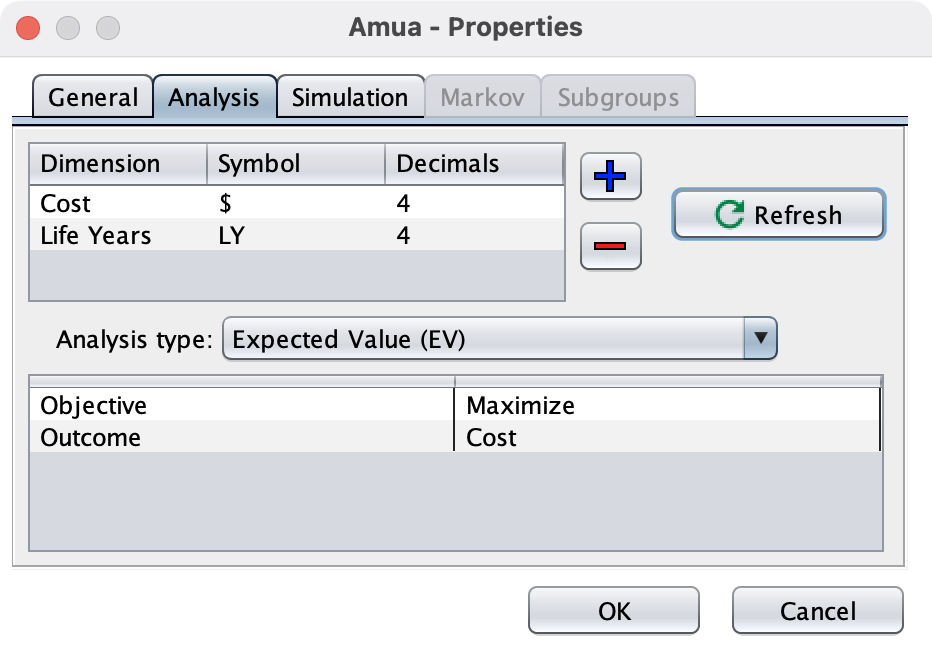Open the Analysis type dropdown

485,340
